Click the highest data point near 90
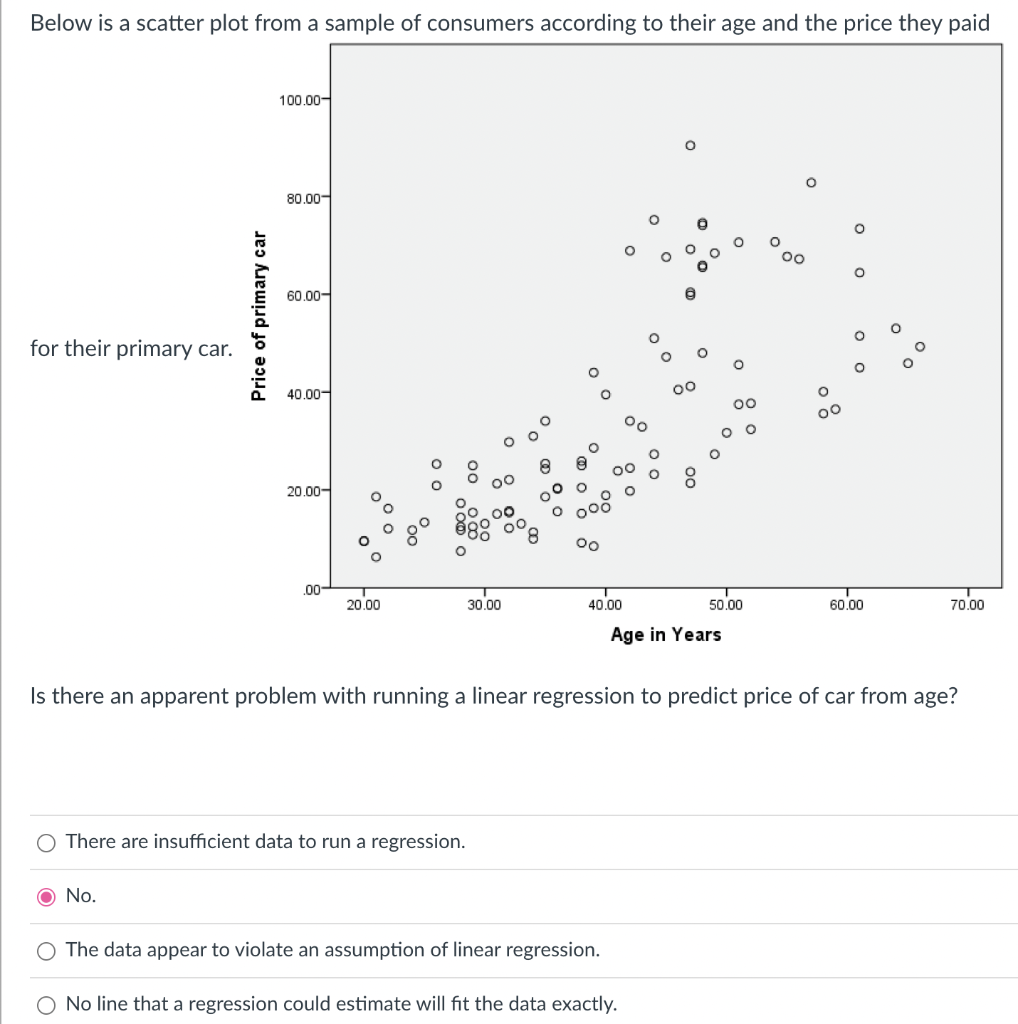The width and height of the screenshot is (1018, 1024). click(x=690, y=144)
